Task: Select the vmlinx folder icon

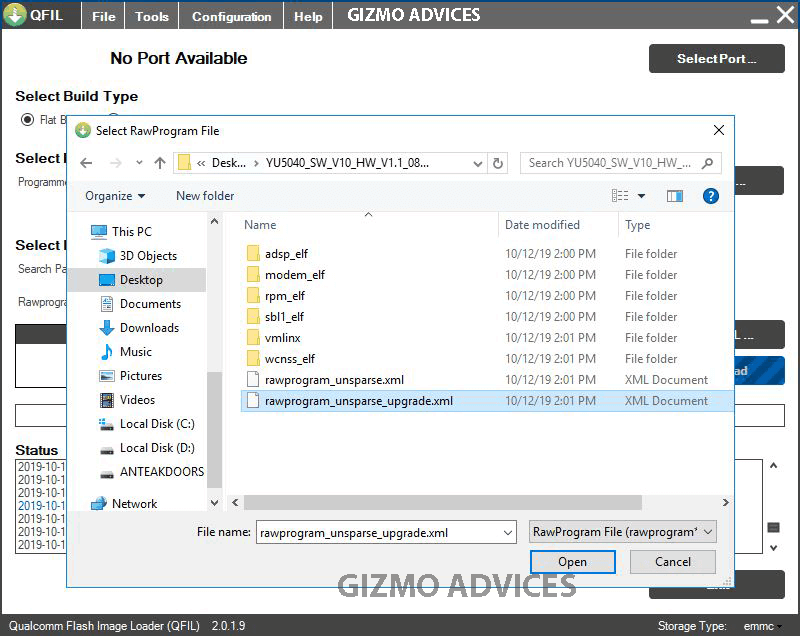Action: [253, 337]
